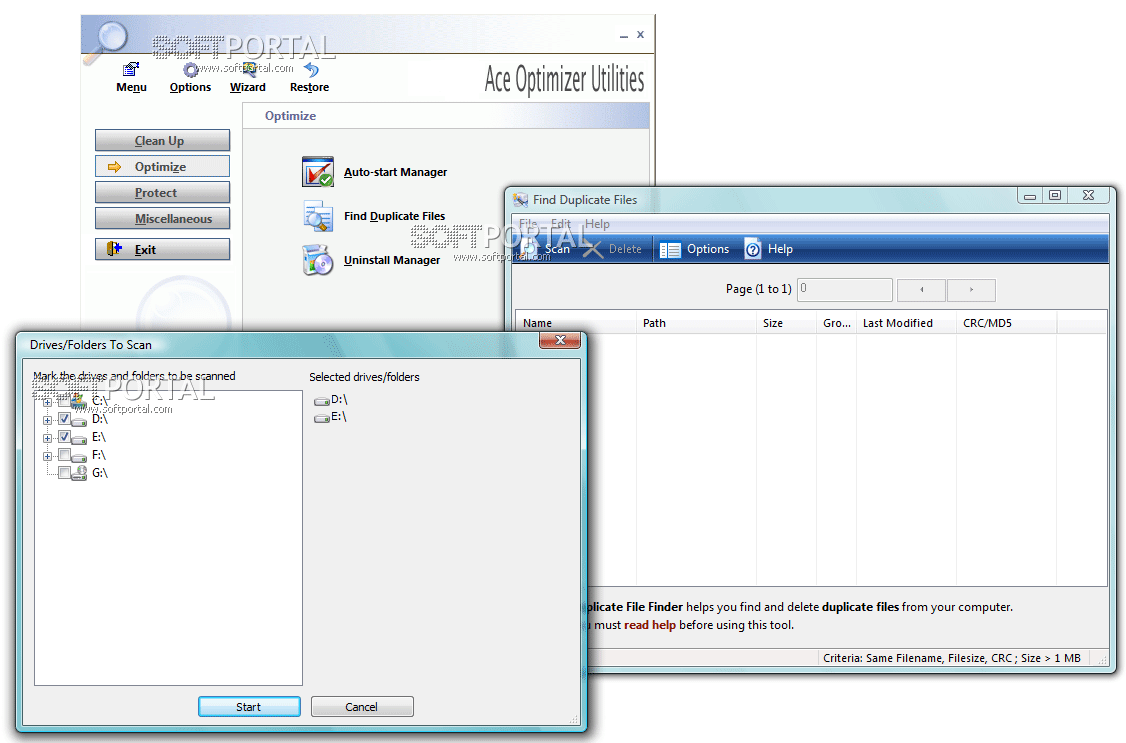Click the E:\ drive icon in Selected drives list
The image size is (1126, 743).
(322, 418)
